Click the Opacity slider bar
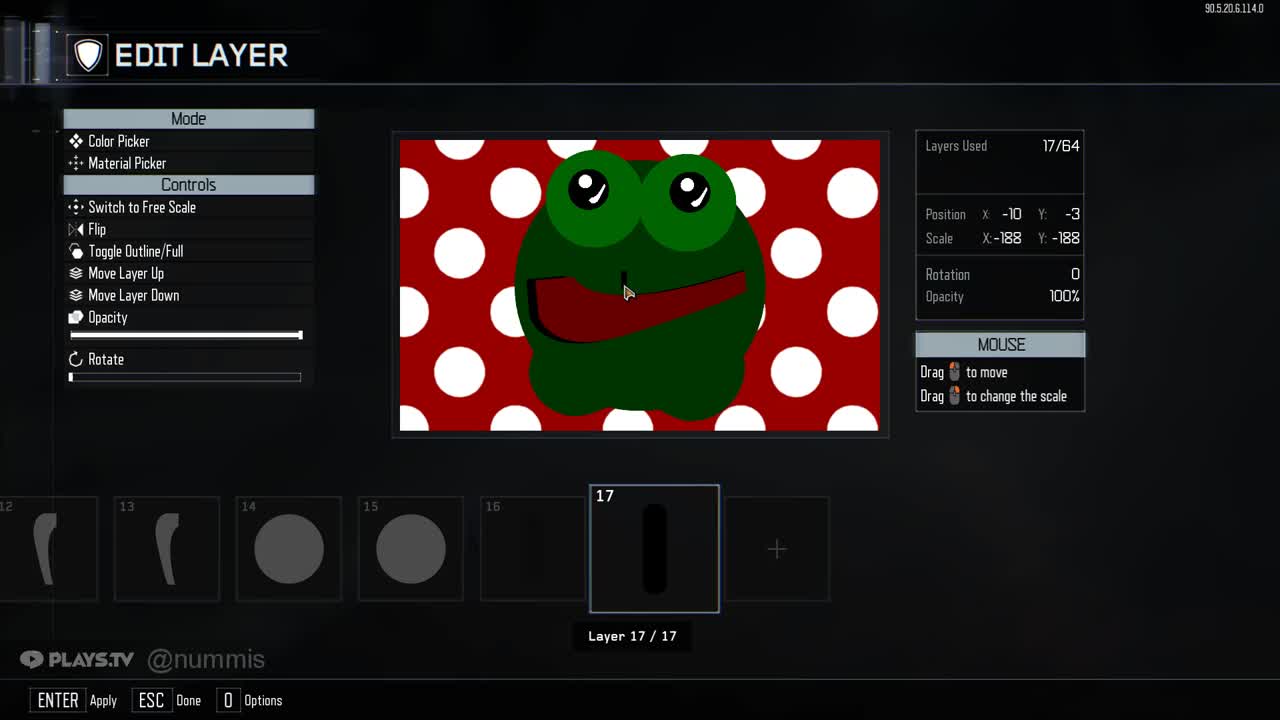The width and height of the screenshot is (1280, 720). point(186,335)
